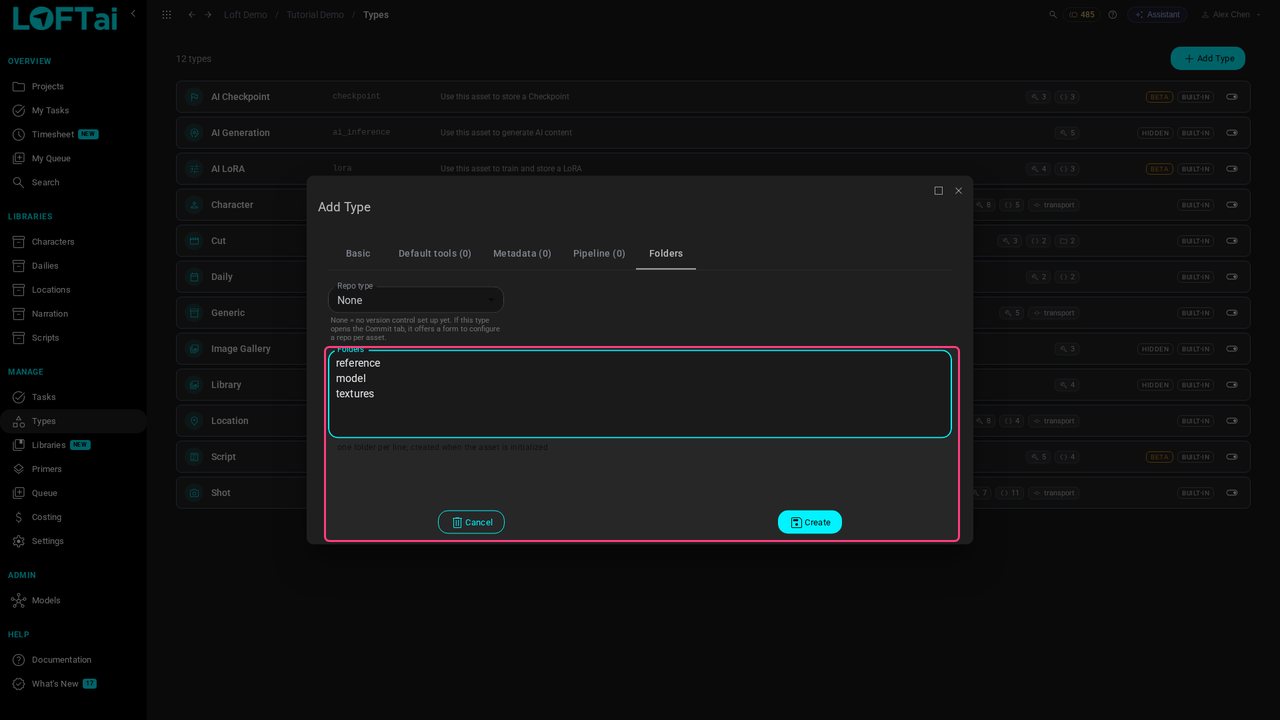
Task: Click the Timesheet clock icon
Action: click(18, 135)
